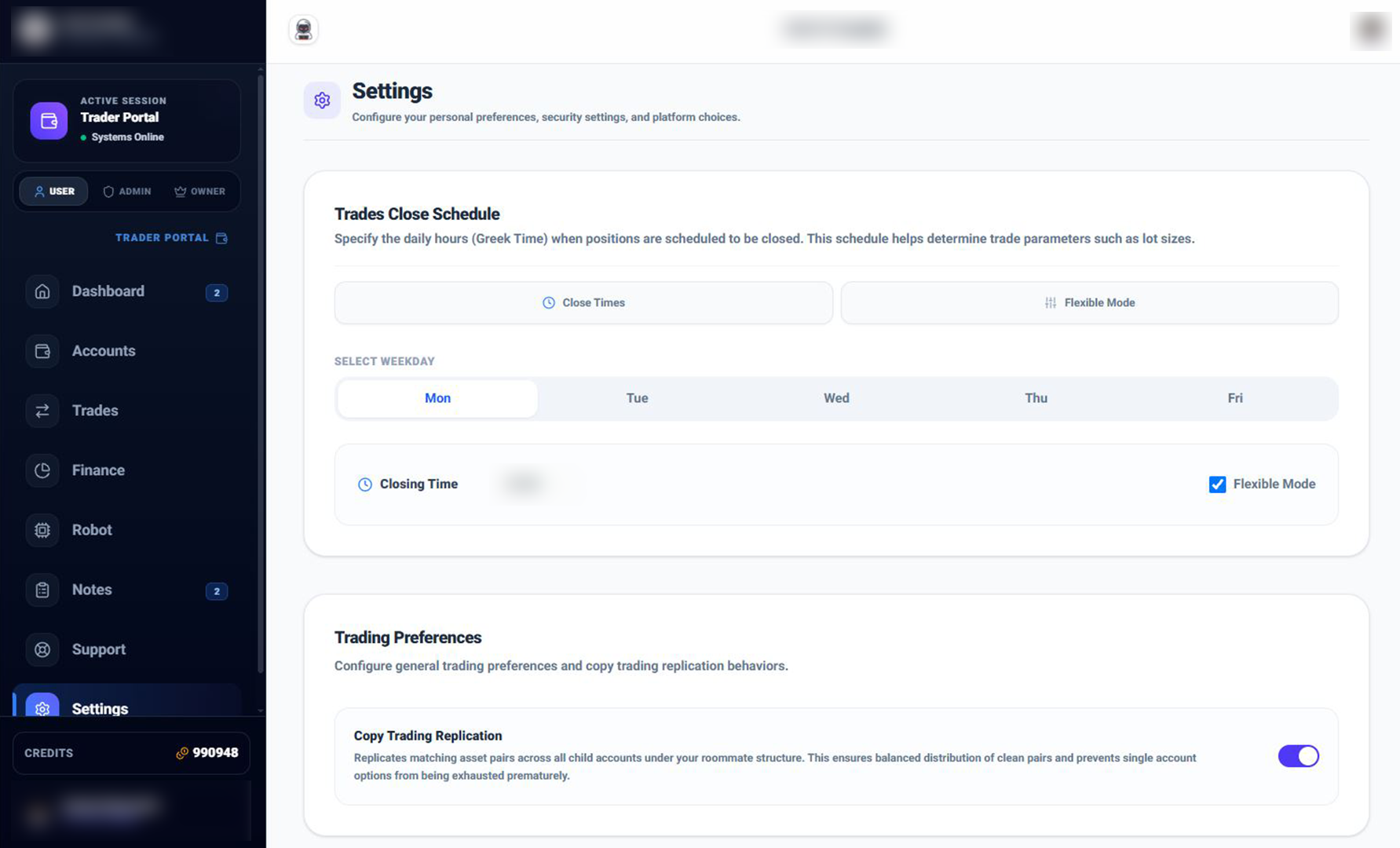The image size is (1400, 848).
Task: Click the Trades swap-arrows icon
Action: pyautogui.click(x=42, y=411)
